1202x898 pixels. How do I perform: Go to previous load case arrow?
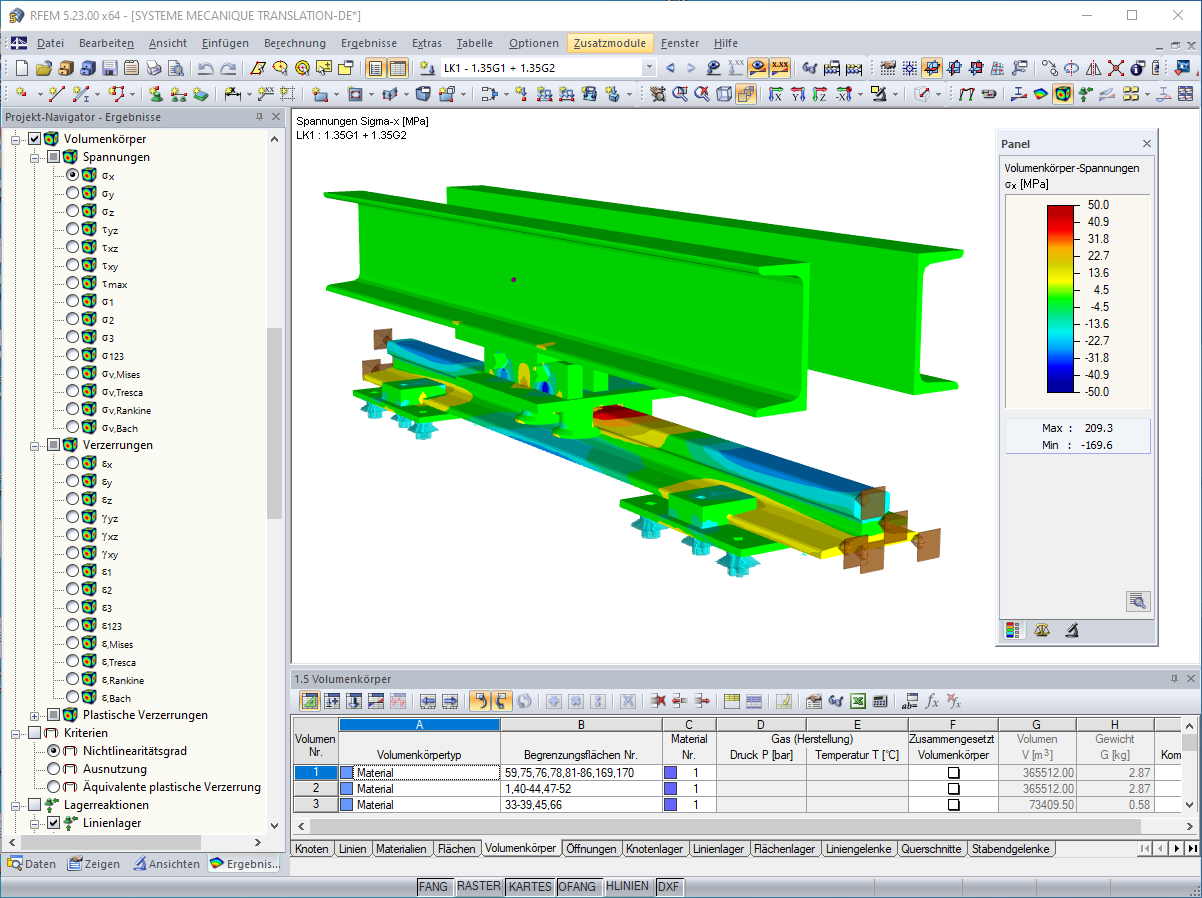(x=670, y=69)
